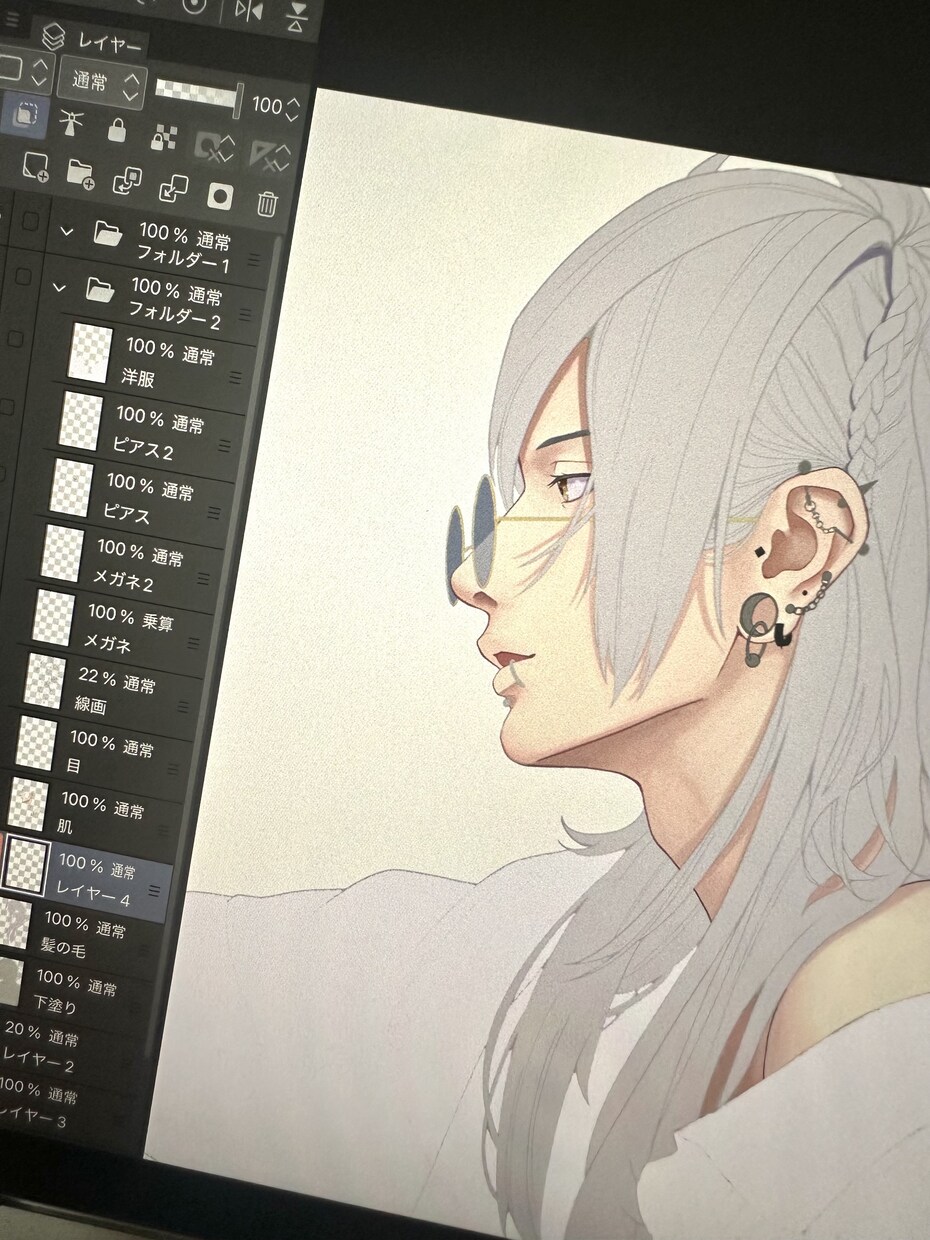930x1240 pixels.
Task: Click the 洋服 row grip handle
Action: click(x=236, y=378)
